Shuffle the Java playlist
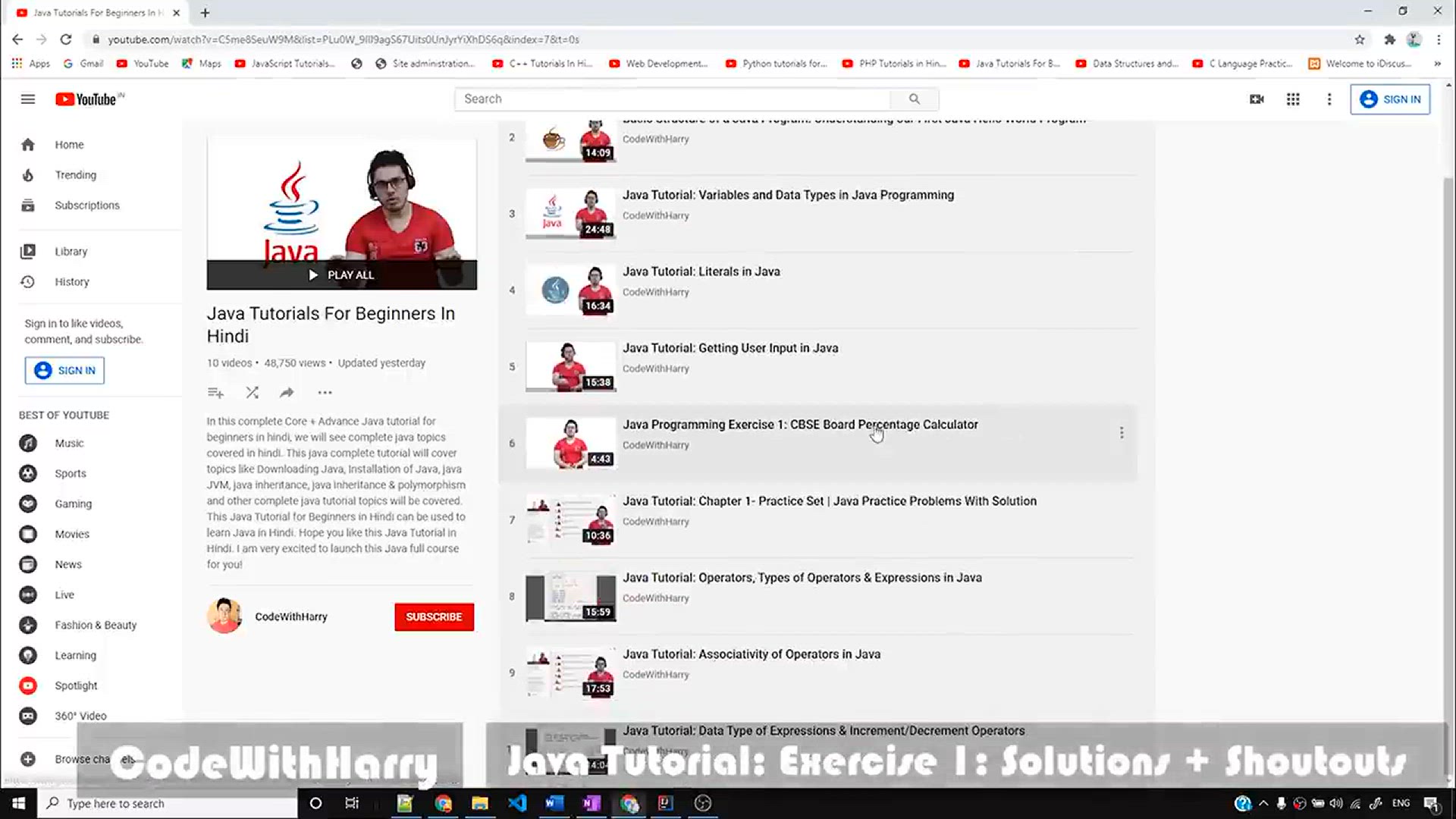 [253, 393]
